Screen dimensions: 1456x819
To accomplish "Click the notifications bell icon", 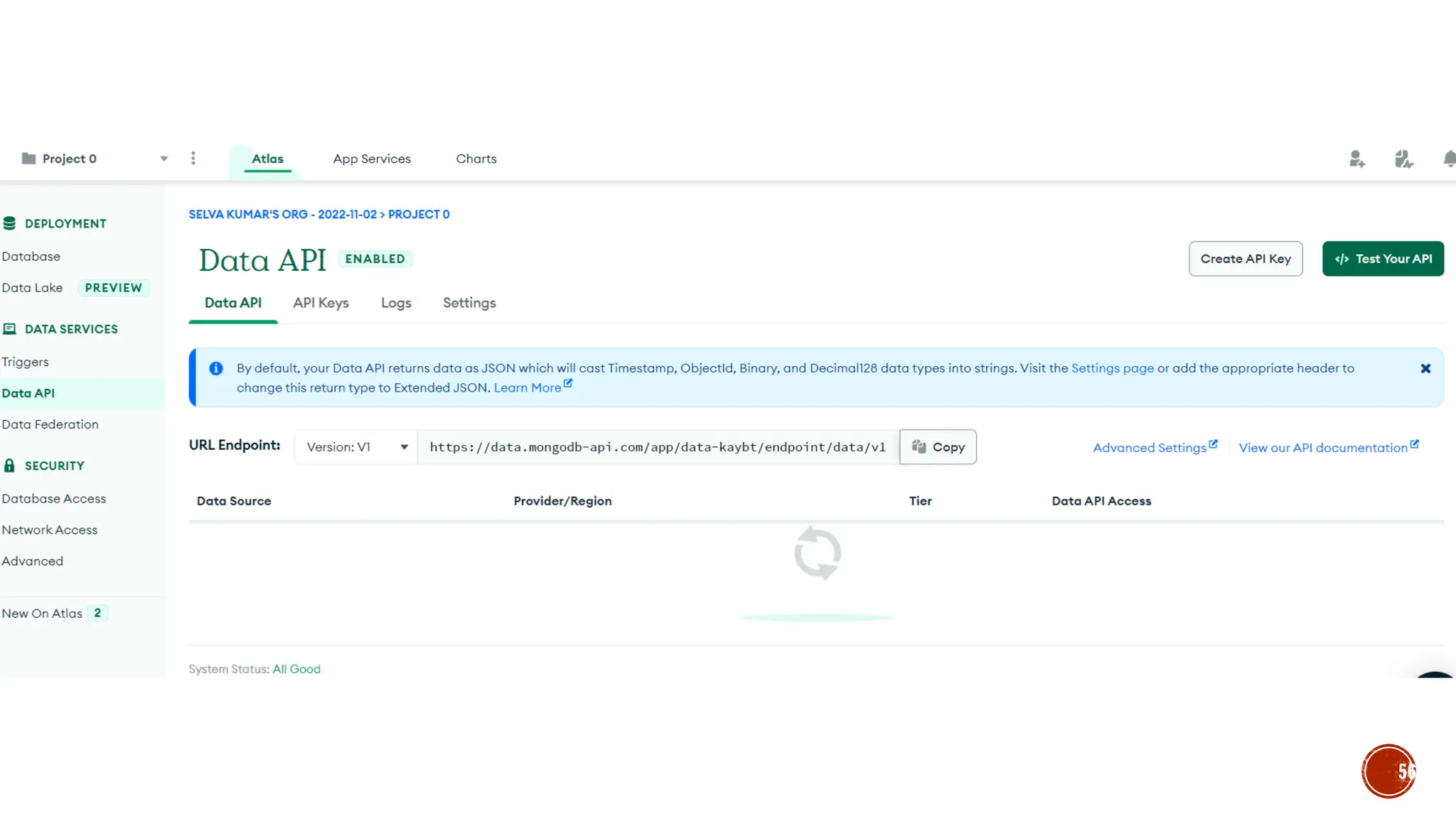I will (x=1449, y=159).
